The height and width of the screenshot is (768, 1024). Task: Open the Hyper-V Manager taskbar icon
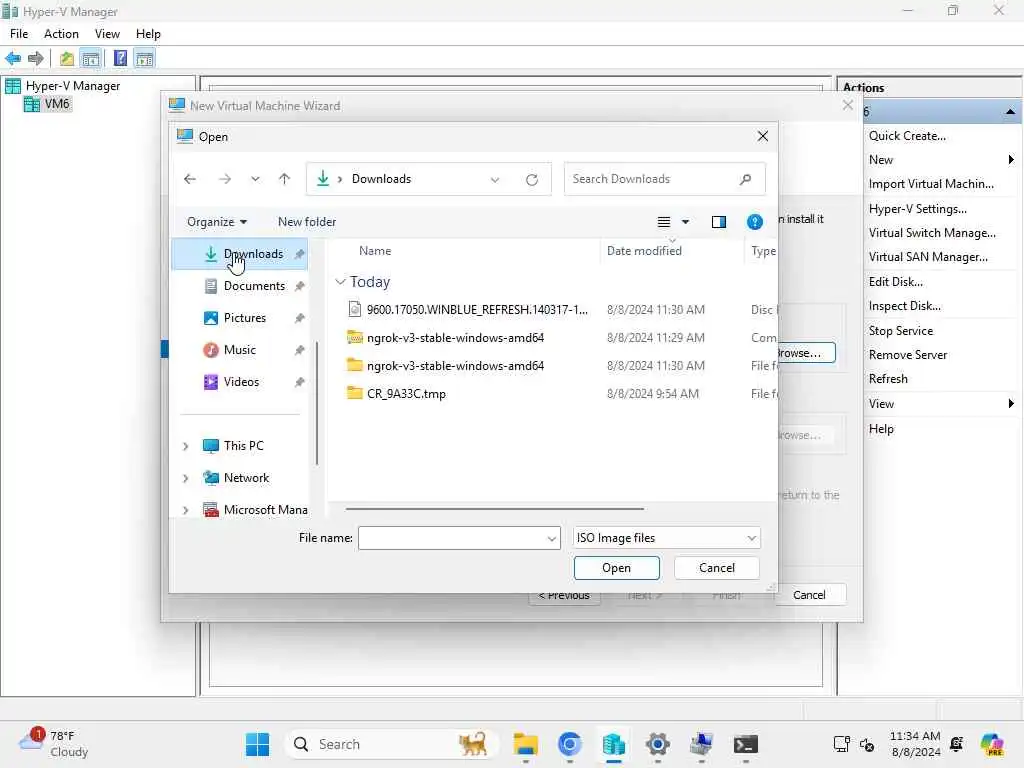pos(613,744)
